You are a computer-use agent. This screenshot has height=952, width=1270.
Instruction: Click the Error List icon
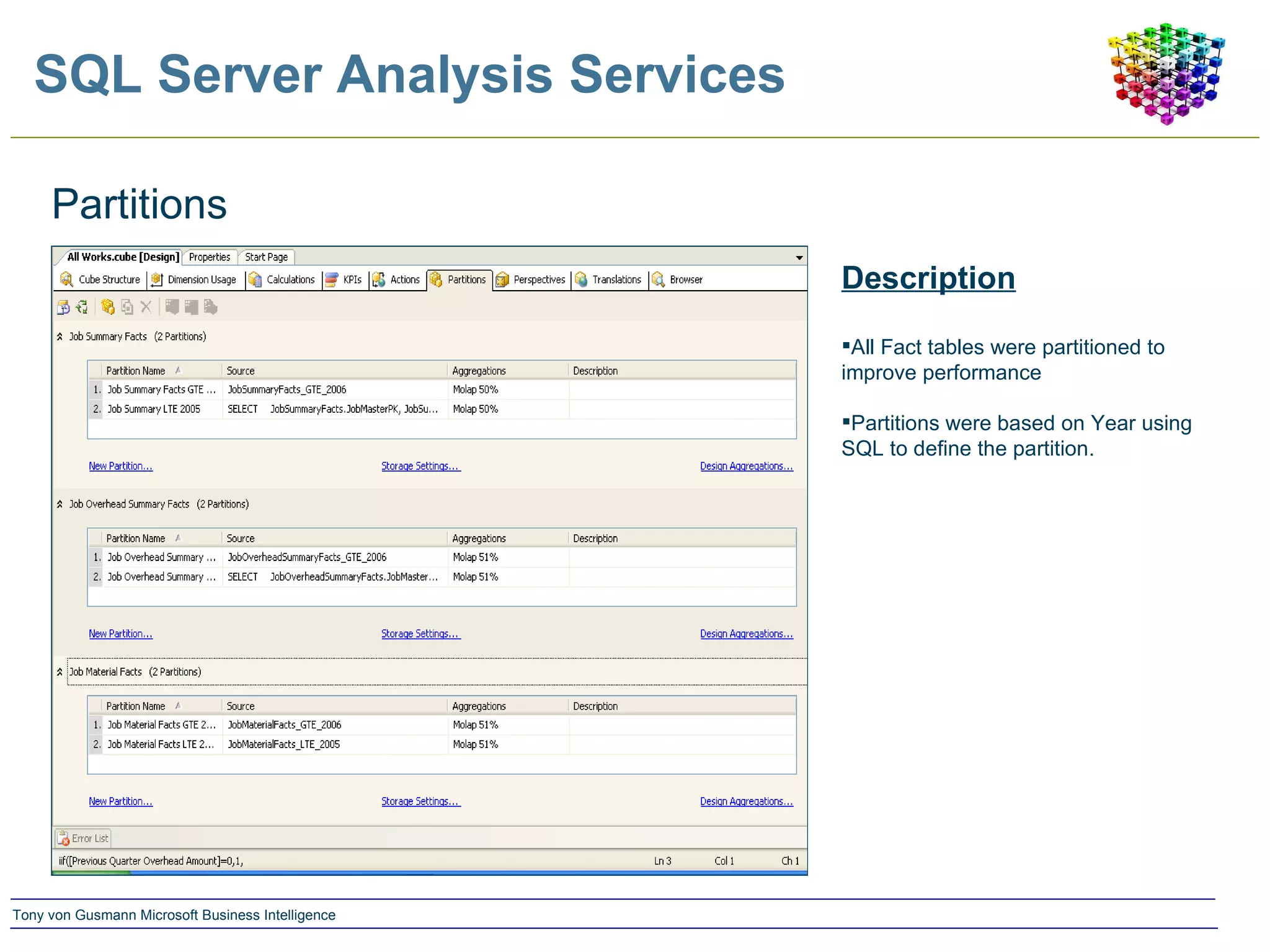pyautogui.click(x=63, y=839)
